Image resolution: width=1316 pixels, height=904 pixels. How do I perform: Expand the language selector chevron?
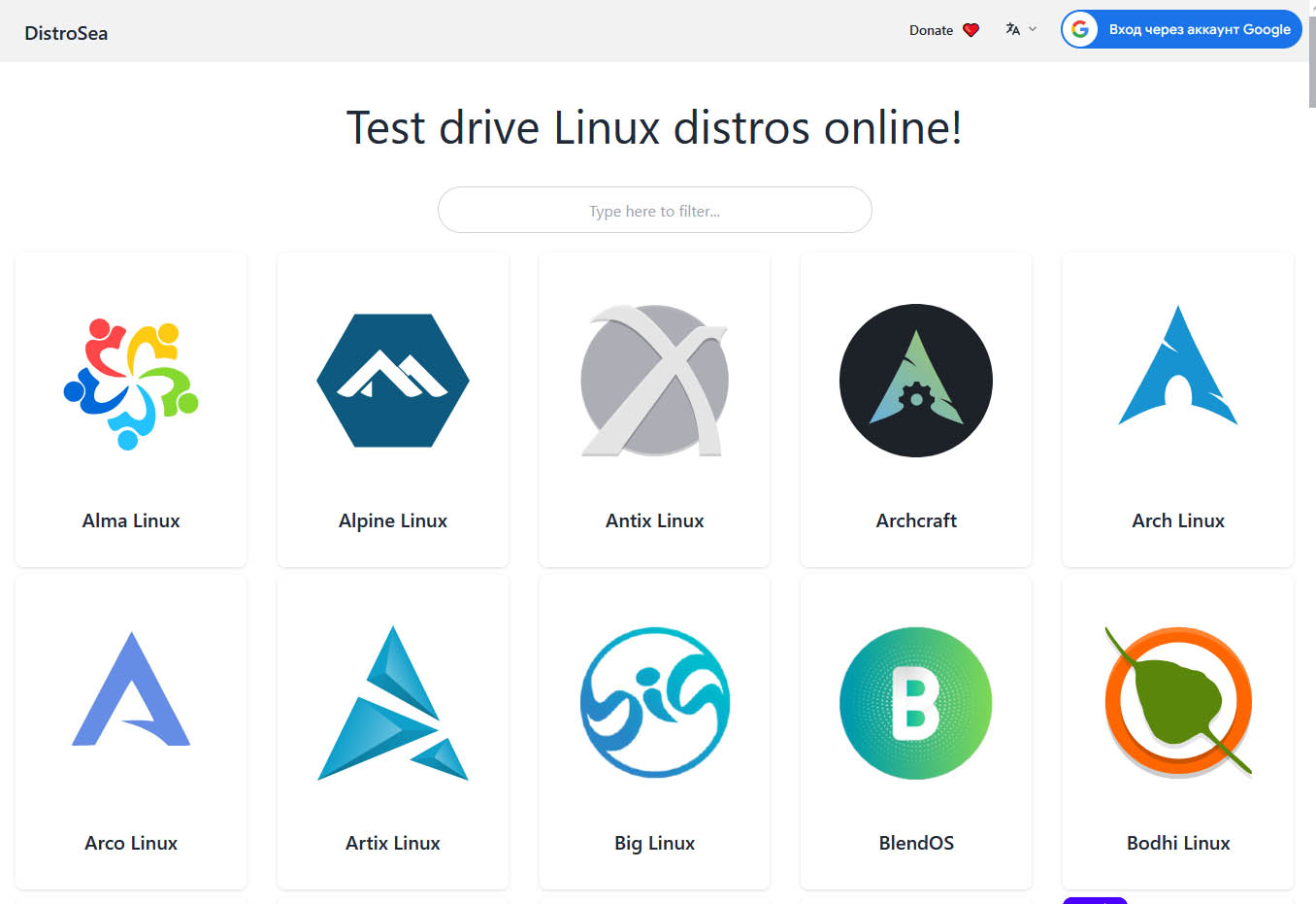click(x=1033, y=29)
